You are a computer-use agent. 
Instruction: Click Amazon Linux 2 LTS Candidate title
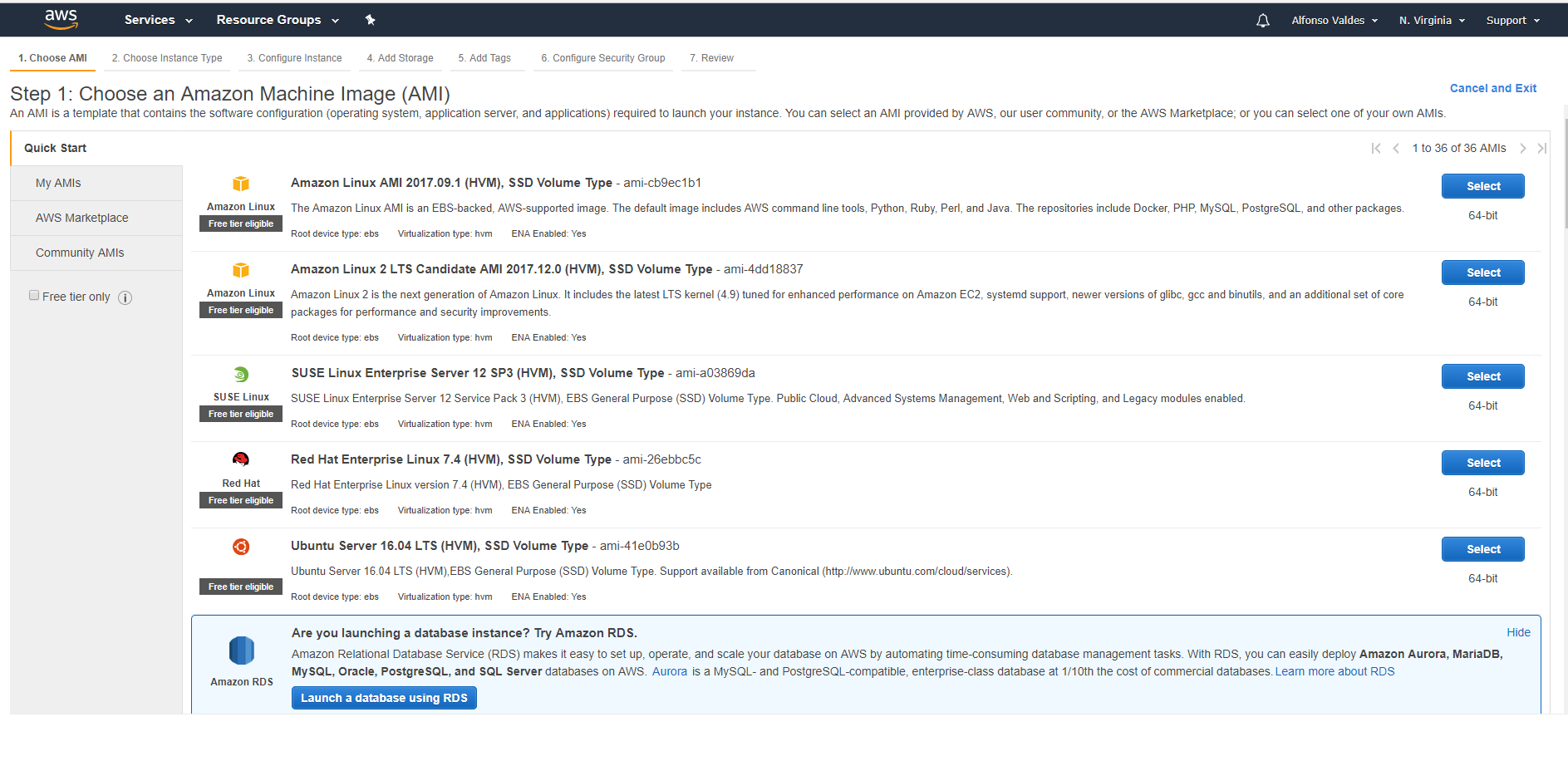(501, 269)
